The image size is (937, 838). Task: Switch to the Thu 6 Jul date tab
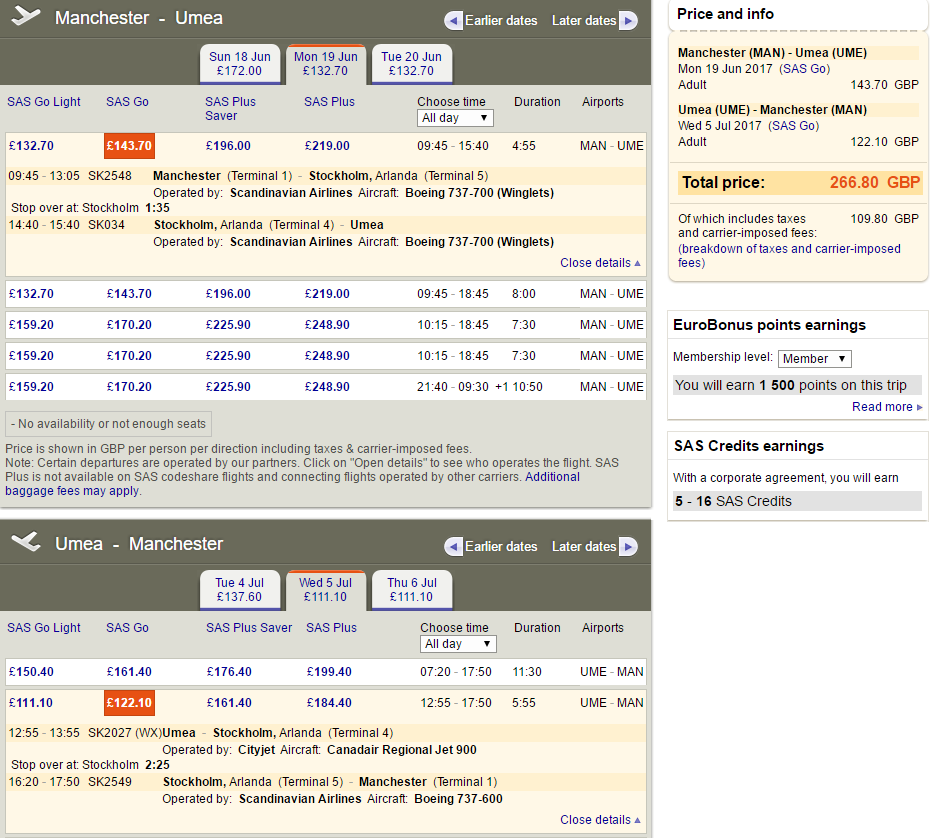click(412, 590)
